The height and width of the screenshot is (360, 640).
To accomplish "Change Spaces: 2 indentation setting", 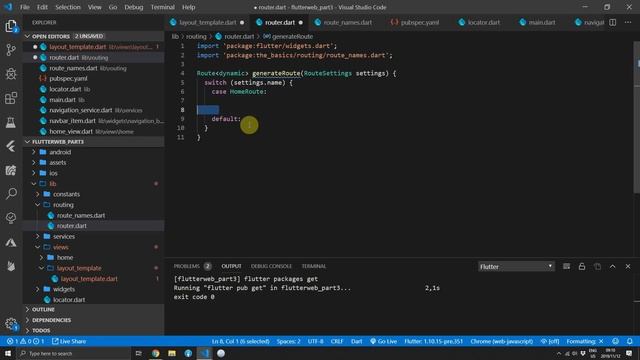I will point(289,341).
